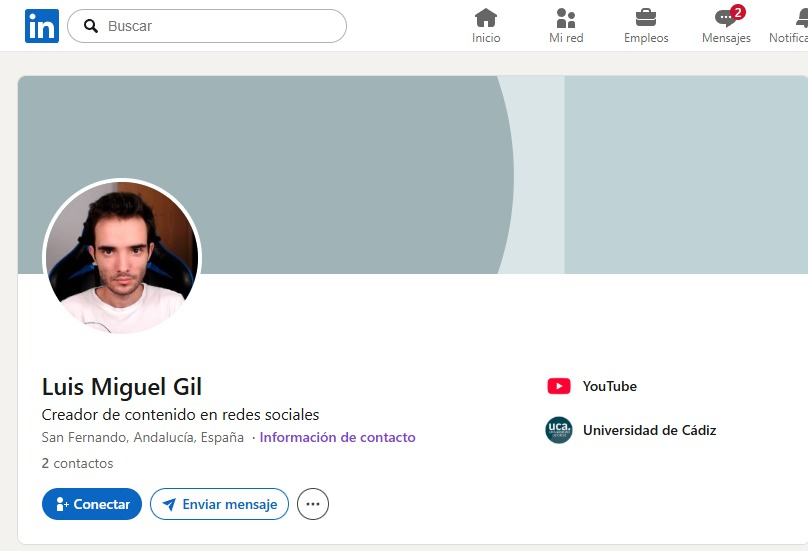Image resolution: width=808 pixels, height=551 pixels.
Task: Open the Información de contacto link
Action: (x=337, y=437)
